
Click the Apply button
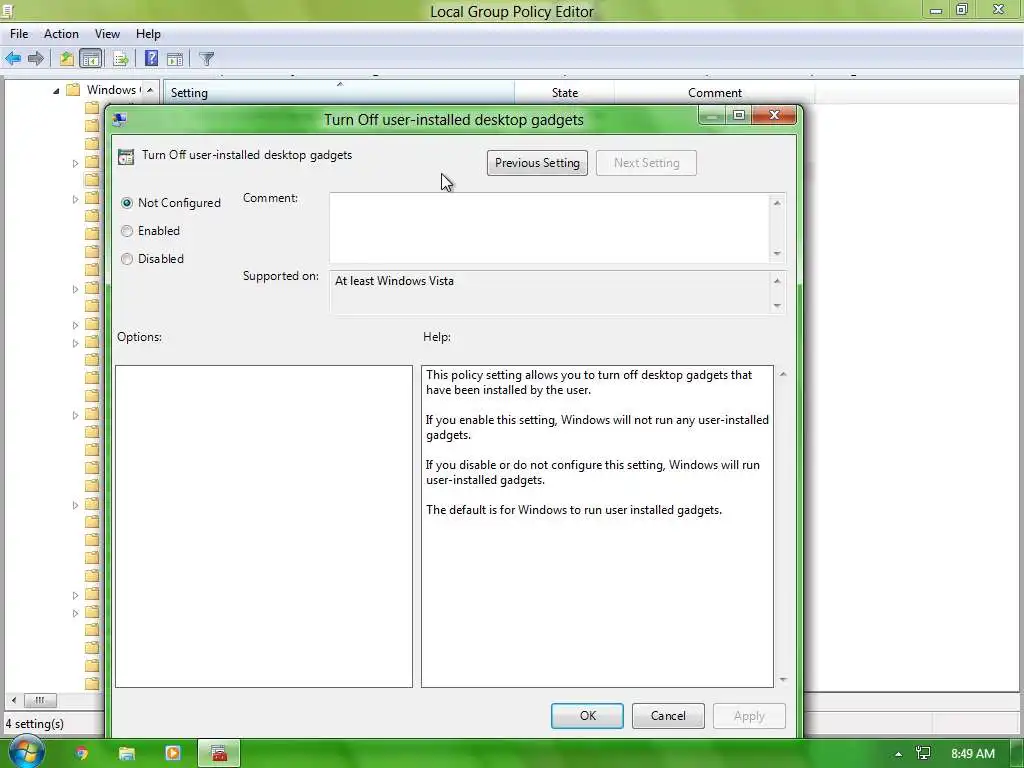point(749,716)
